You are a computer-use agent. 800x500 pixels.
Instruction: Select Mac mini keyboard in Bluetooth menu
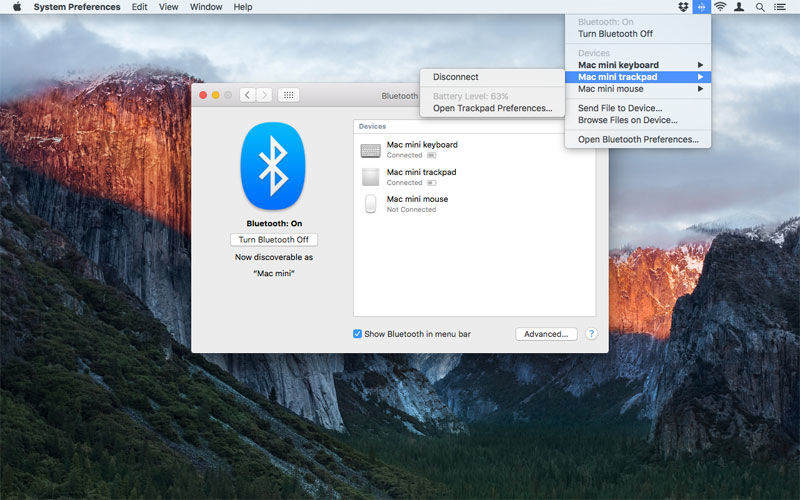(x=638, y=65)
